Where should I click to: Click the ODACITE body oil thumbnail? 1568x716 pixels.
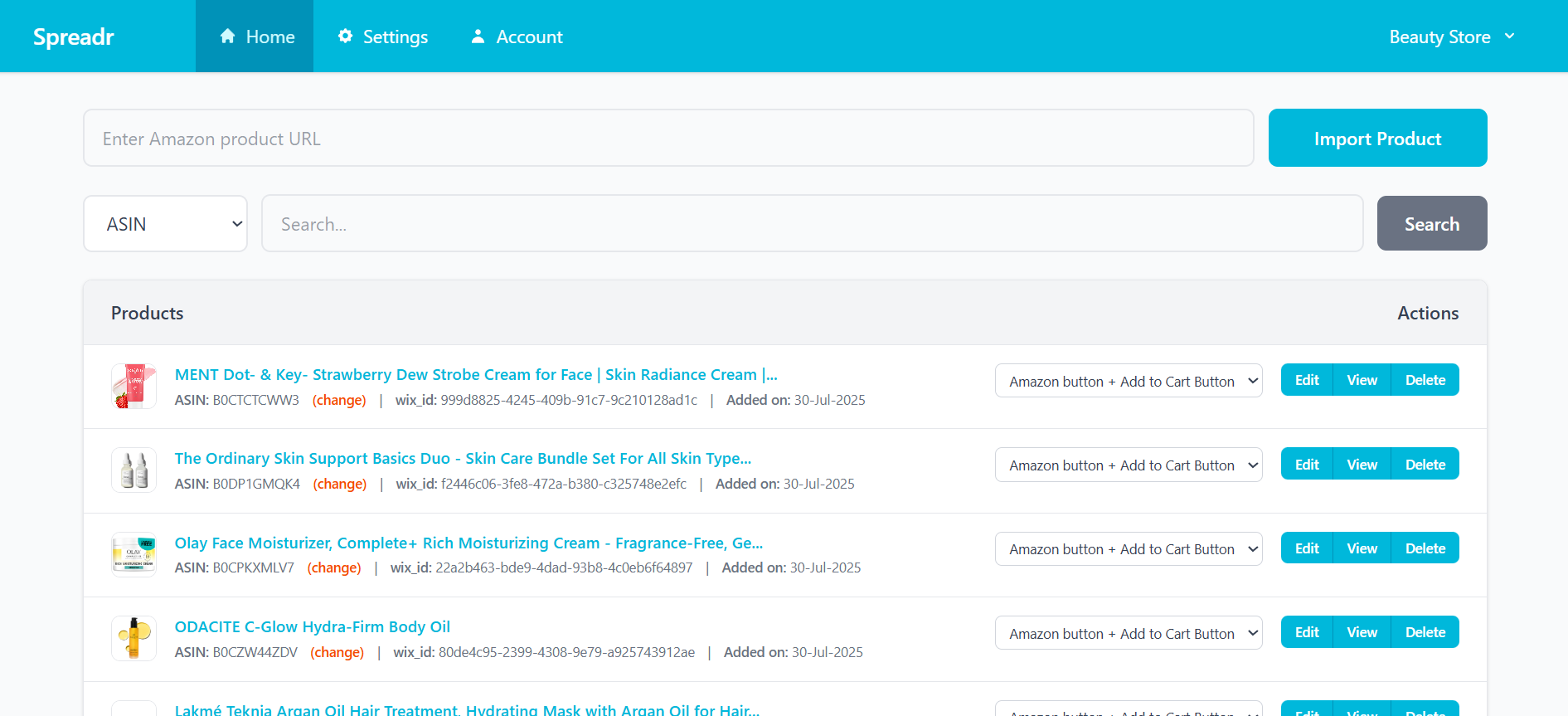(133, 638)
